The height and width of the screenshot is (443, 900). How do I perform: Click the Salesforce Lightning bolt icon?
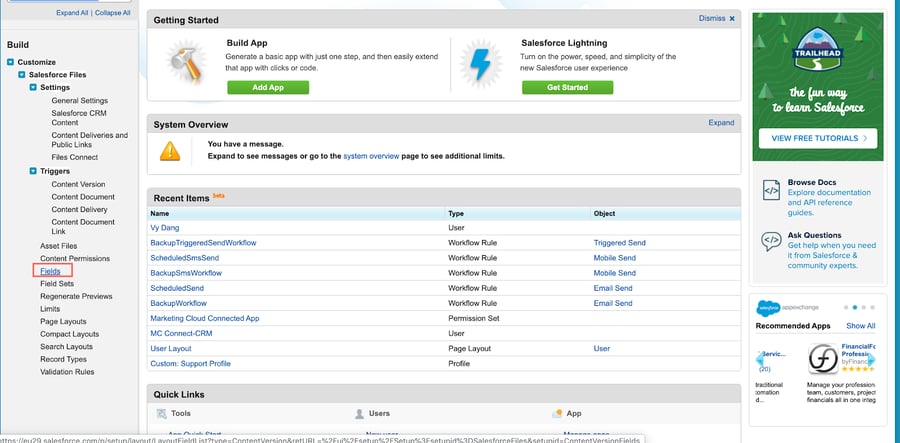point(481,63)
